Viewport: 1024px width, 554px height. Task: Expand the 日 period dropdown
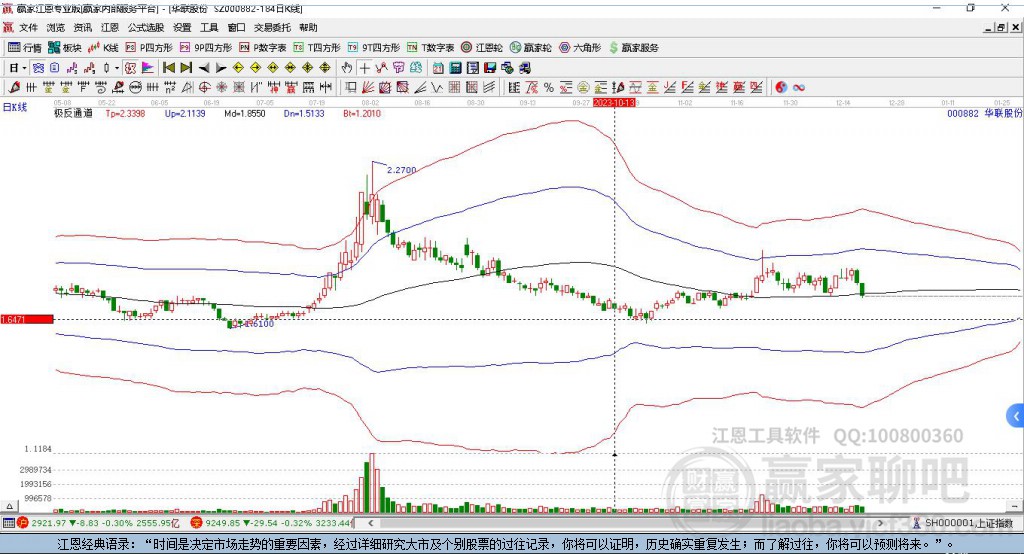click(24, 68)
